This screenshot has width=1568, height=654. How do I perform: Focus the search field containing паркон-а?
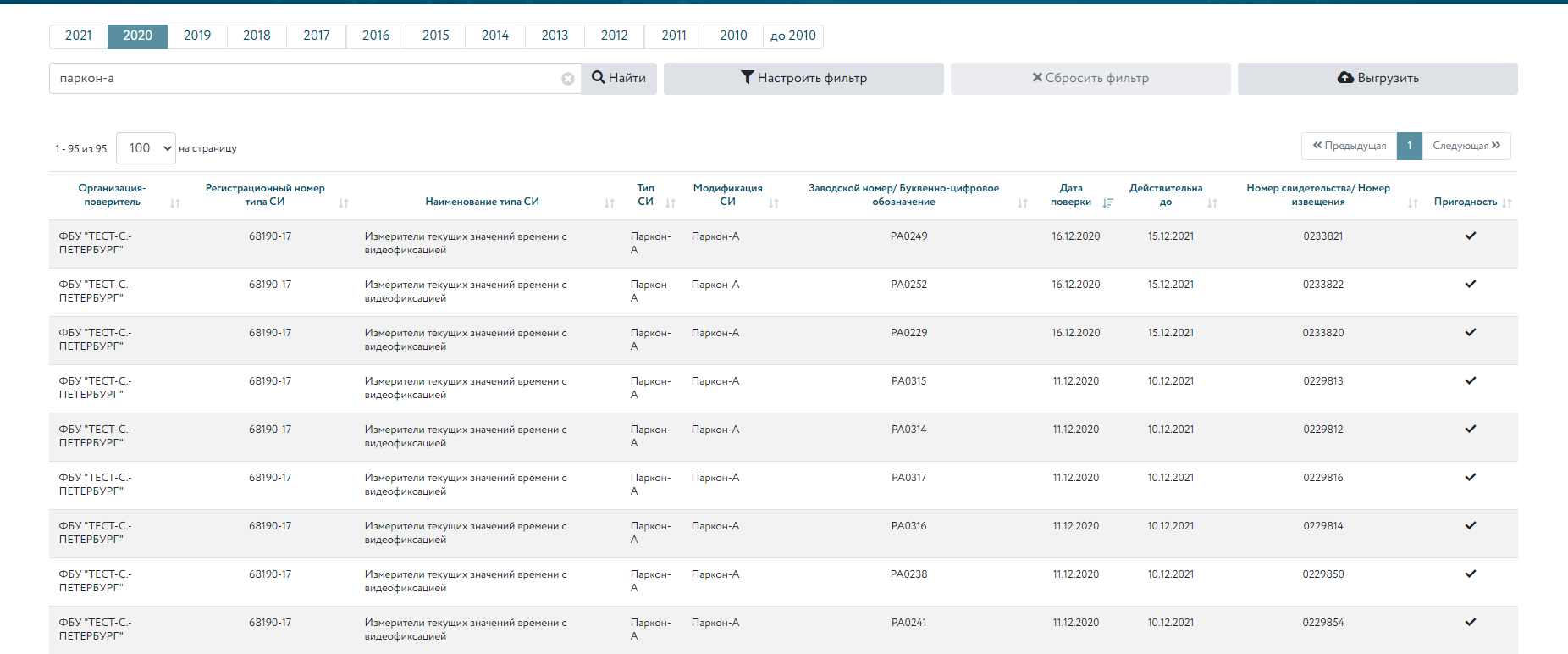305,78
